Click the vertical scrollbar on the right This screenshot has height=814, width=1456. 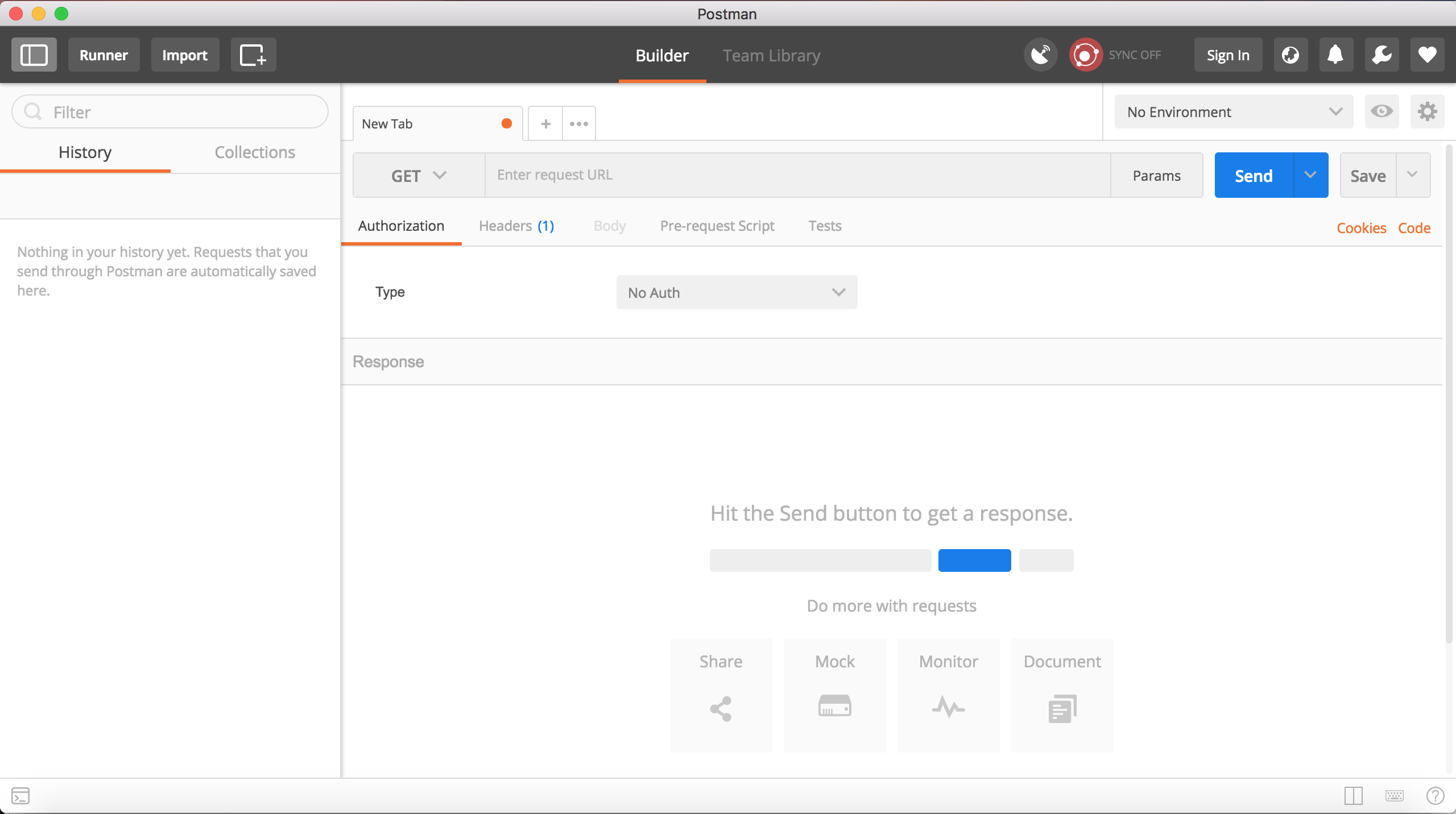[1449, 394]
